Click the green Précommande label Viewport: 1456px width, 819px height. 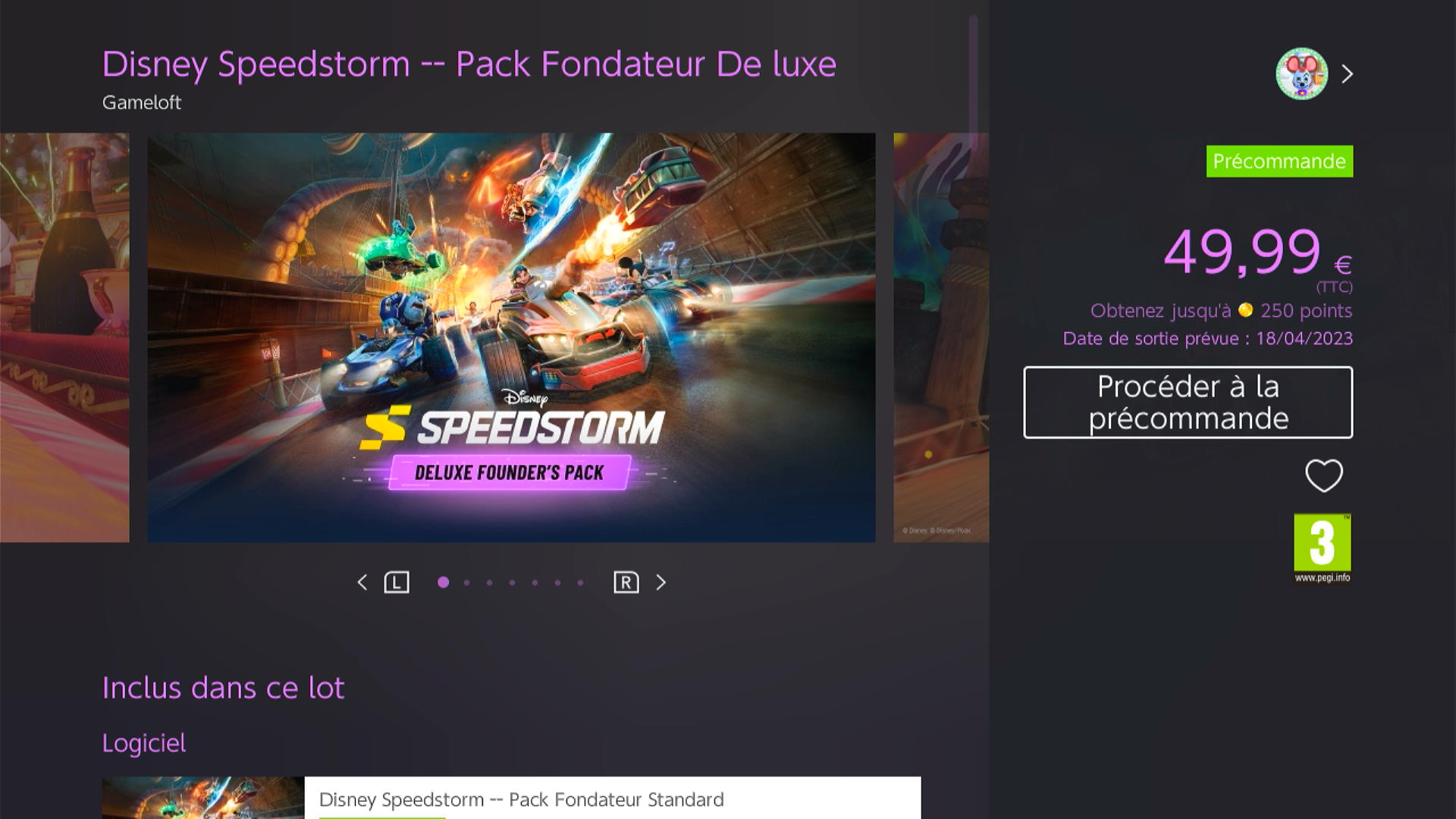(x=1279, y=162)
